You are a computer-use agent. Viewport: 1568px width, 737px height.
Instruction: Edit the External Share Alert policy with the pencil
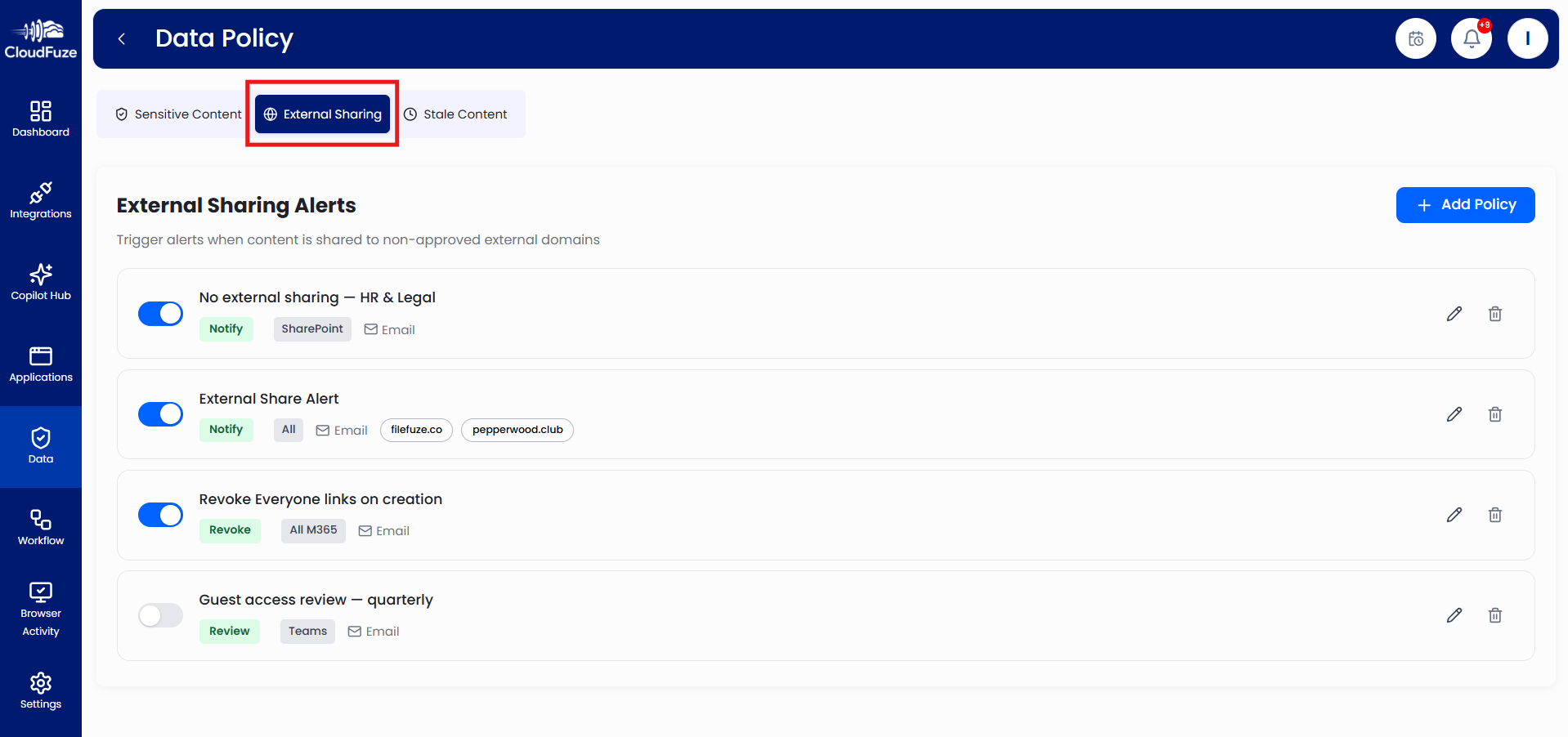(1454, 414)
